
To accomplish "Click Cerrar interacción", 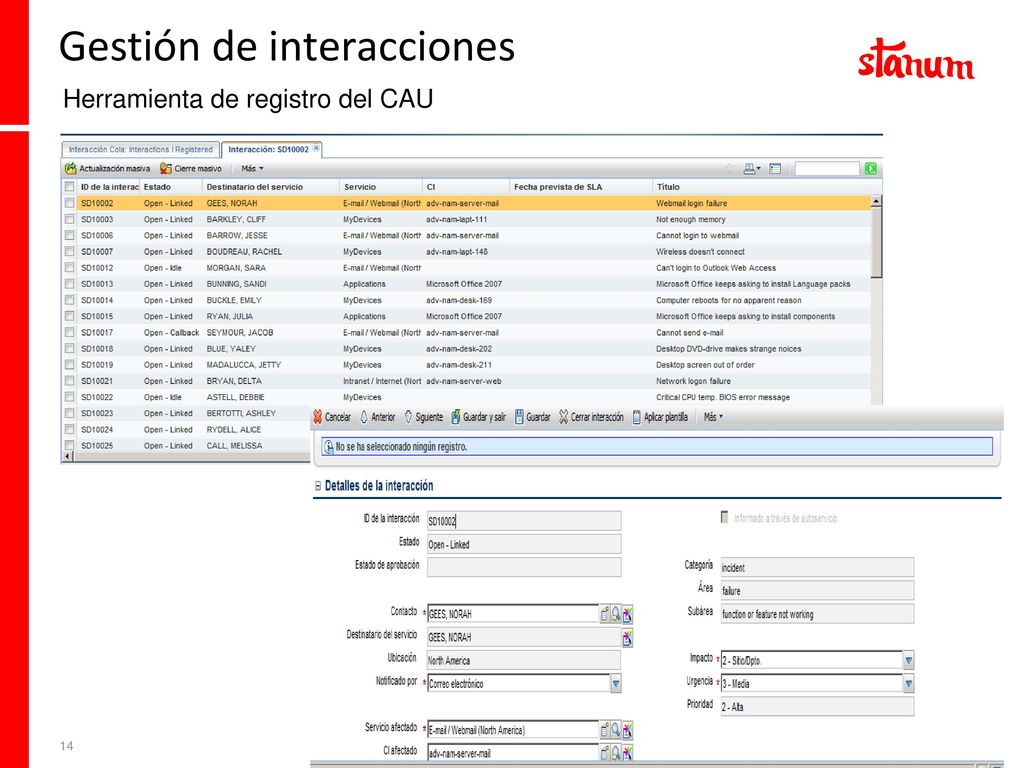I will pyautogui.click(x=591, y=417).
